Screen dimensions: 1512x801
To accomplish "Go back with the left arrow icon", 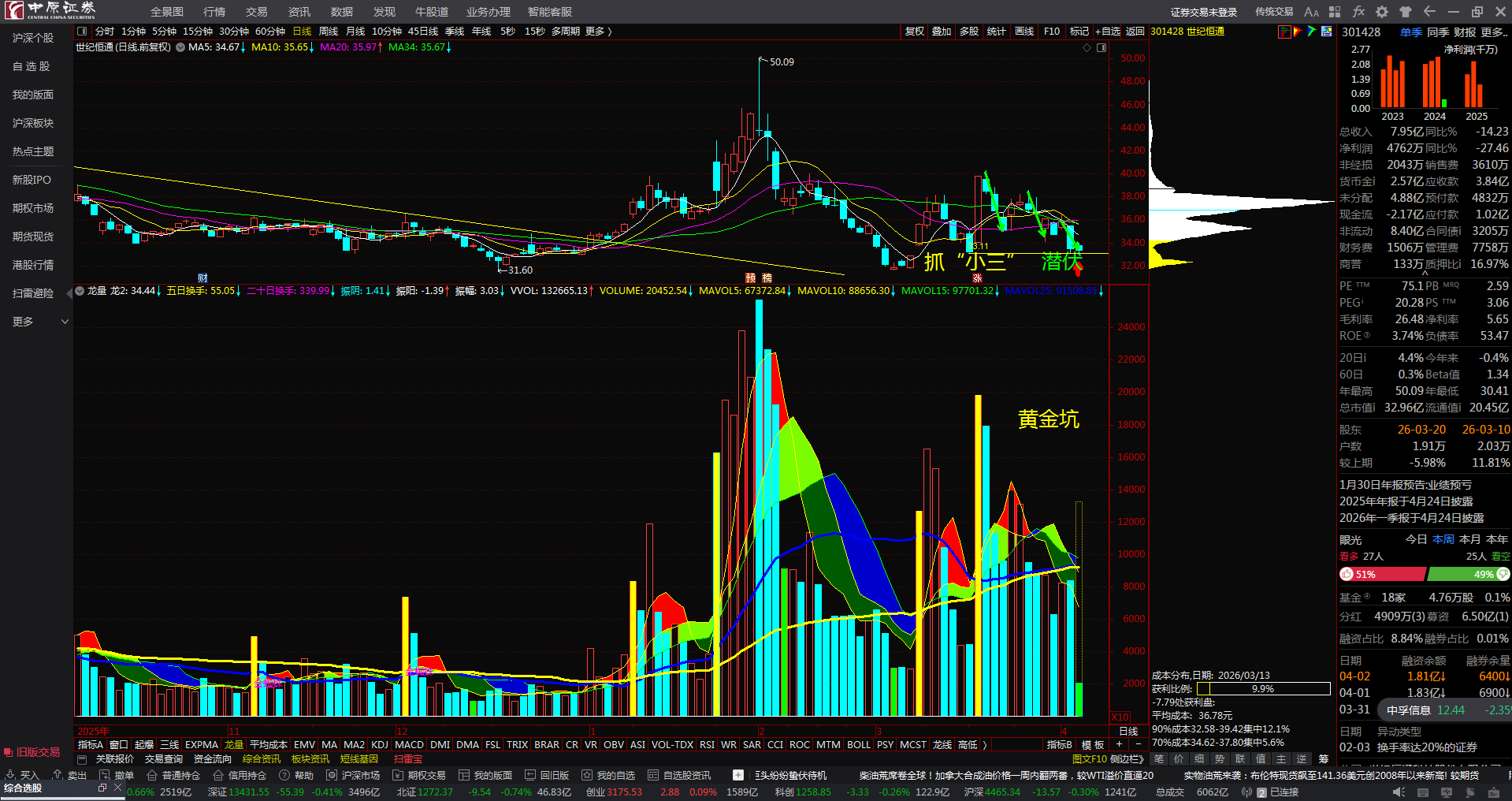I will coord(1429,12).
